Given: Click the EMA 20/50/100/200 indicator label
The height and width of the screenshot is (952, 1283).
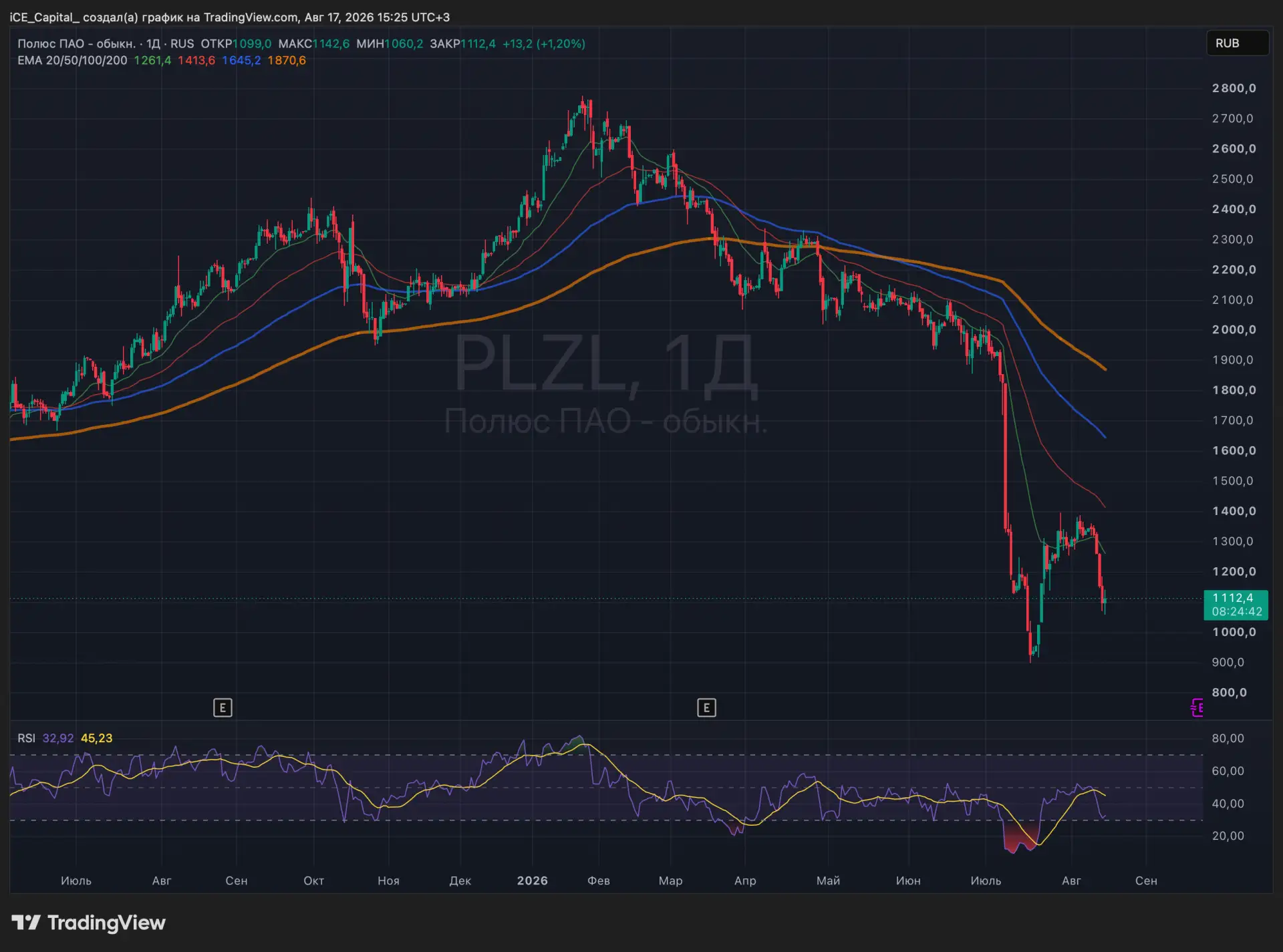Looking at the screenshot, I should click(72, 60).
